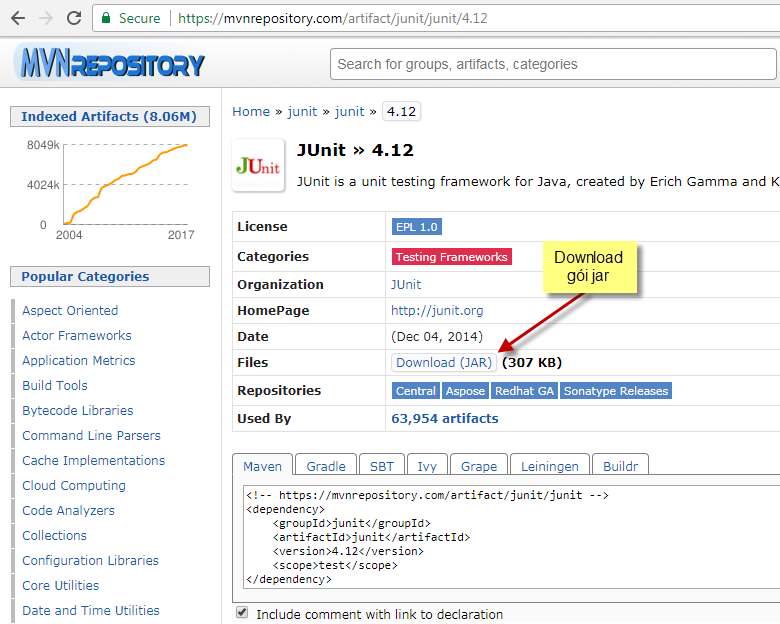Screen dimensions: 780x624
Task: Switch to the Leiningen tab
Action: (x=549, y=466)
